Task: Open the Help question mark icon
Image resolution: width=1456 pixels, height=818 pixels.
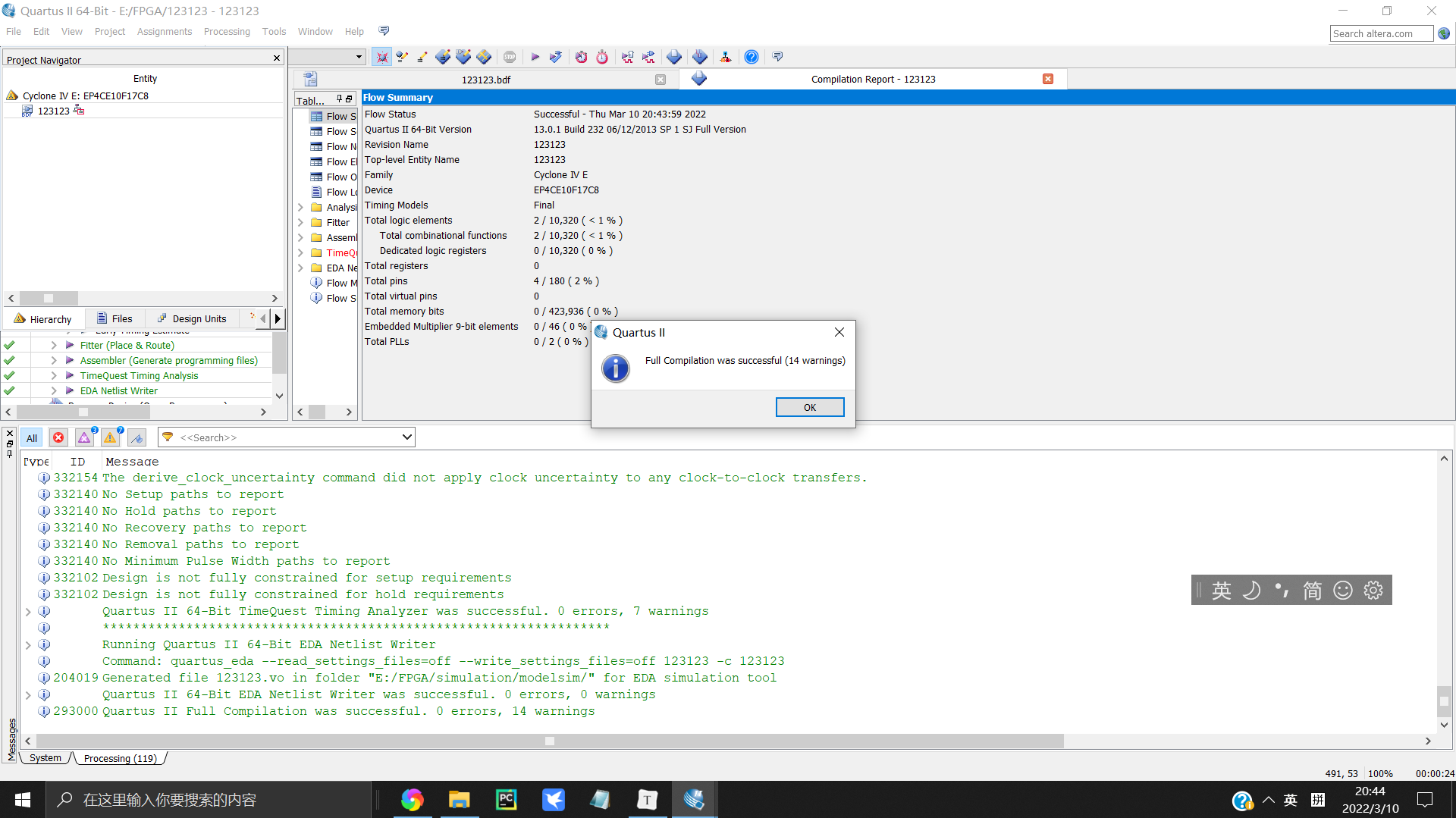Action: pyautogui.click(x=752, y=57)
